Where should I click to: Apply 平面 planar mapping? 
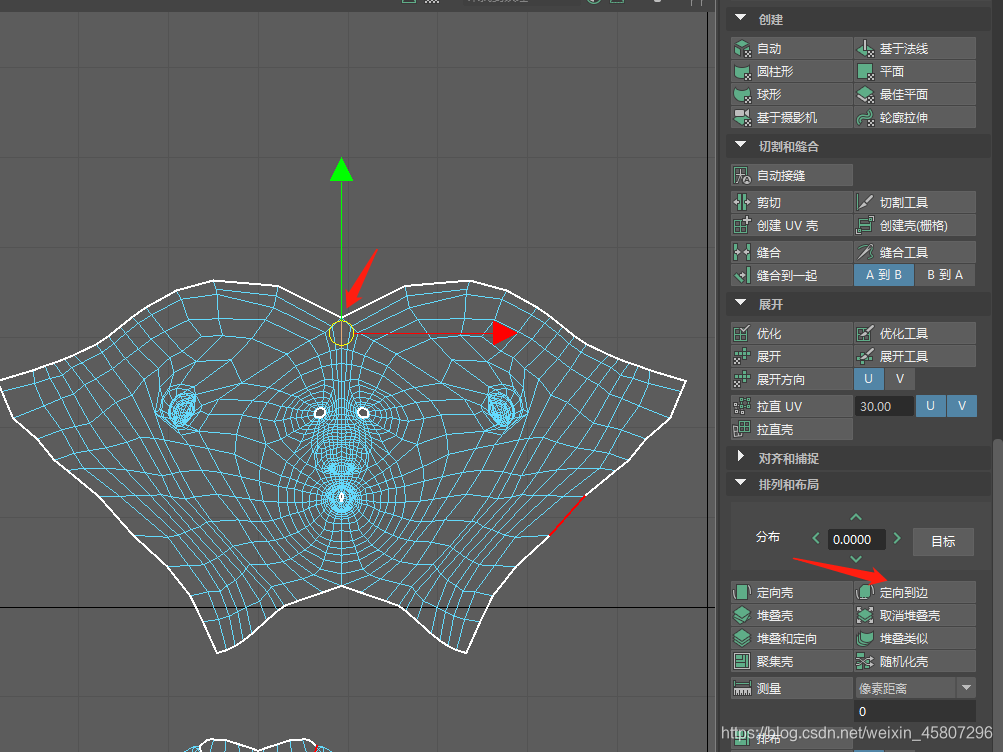(915, 72)
